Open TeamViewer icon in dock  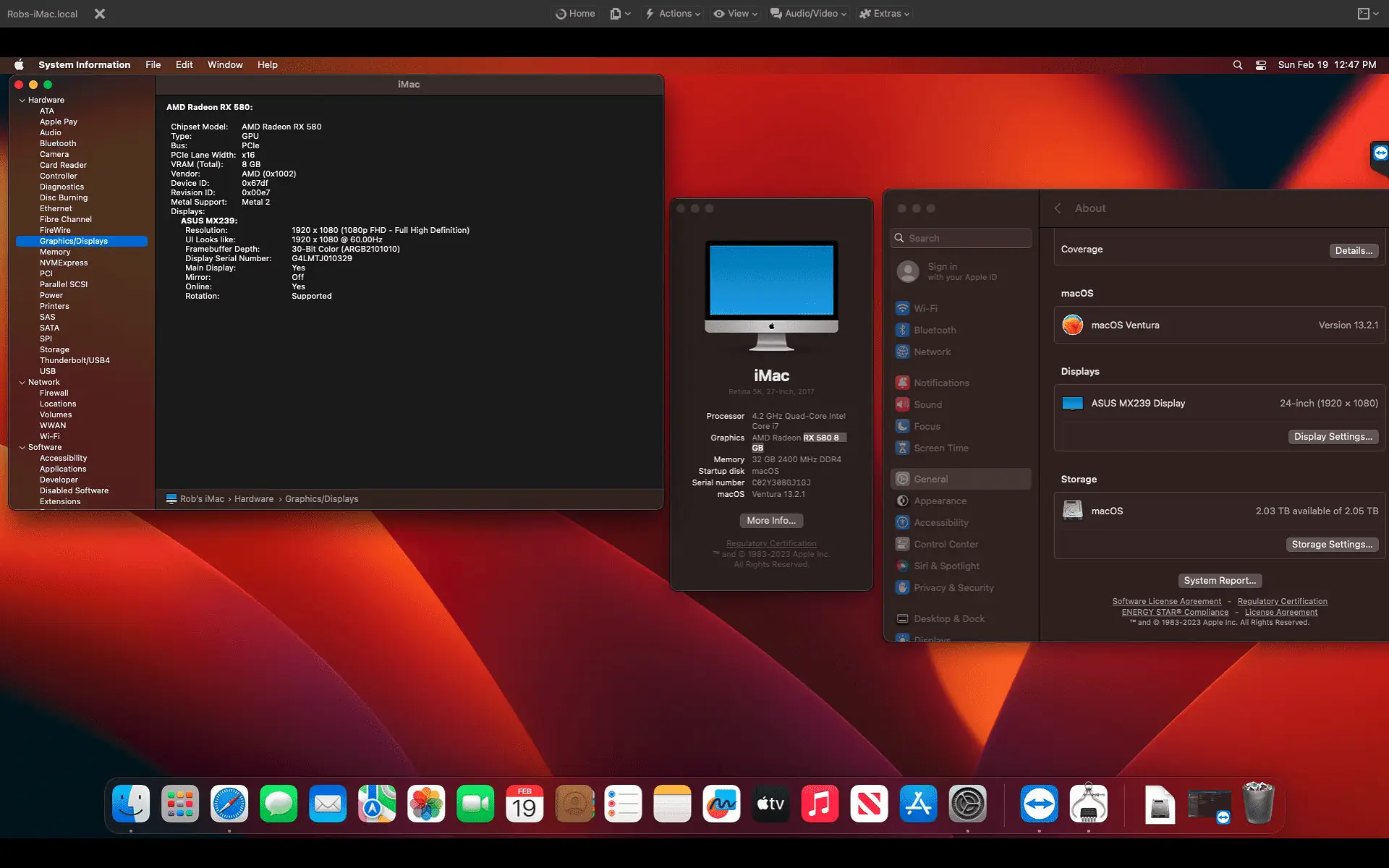click(1040, 804)
